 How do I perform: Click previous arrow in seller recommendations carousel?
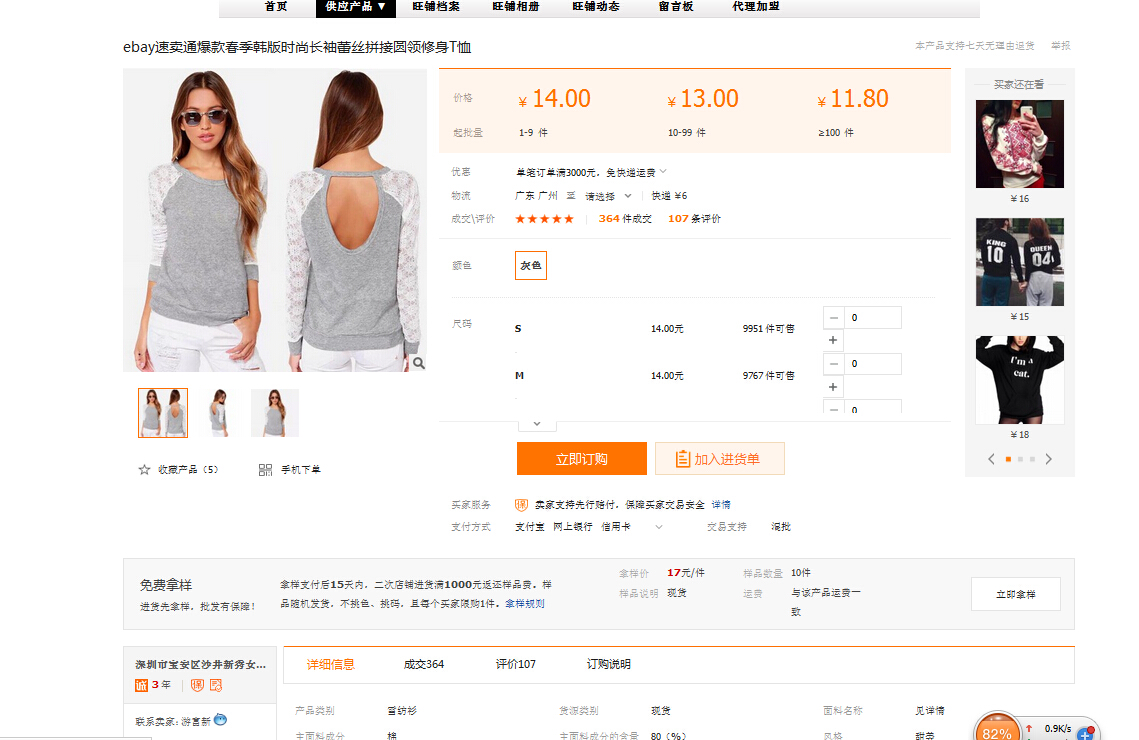tap(991, 459)
